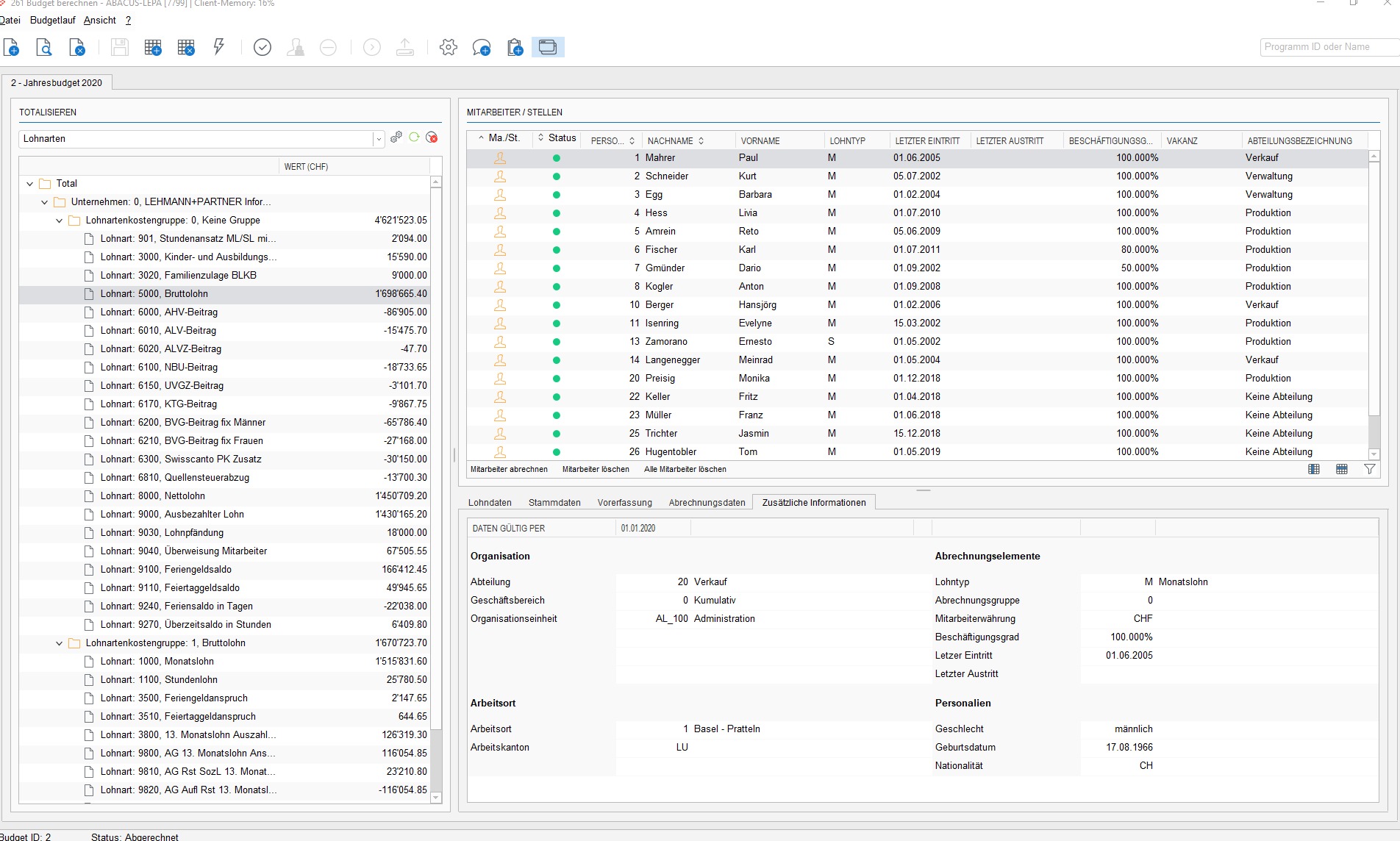Click the LETZTER EINTRITT column header
The height and width of the screenshot is (841, 1400).
tap(928, 140)
